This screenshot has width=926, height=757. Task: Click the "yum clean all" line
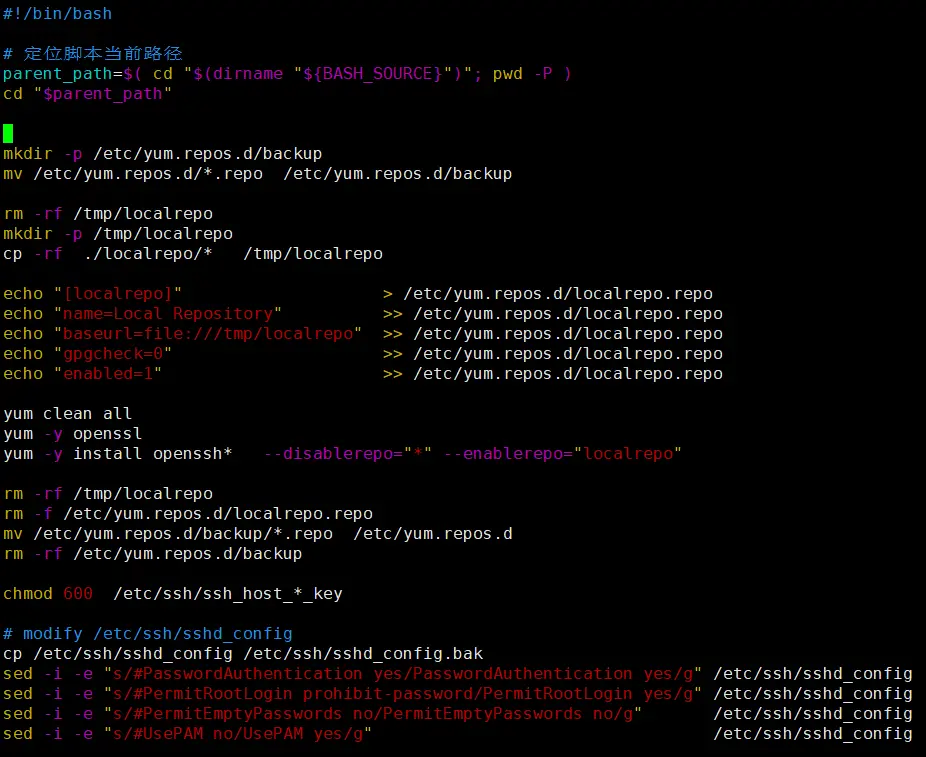point(67,413)
